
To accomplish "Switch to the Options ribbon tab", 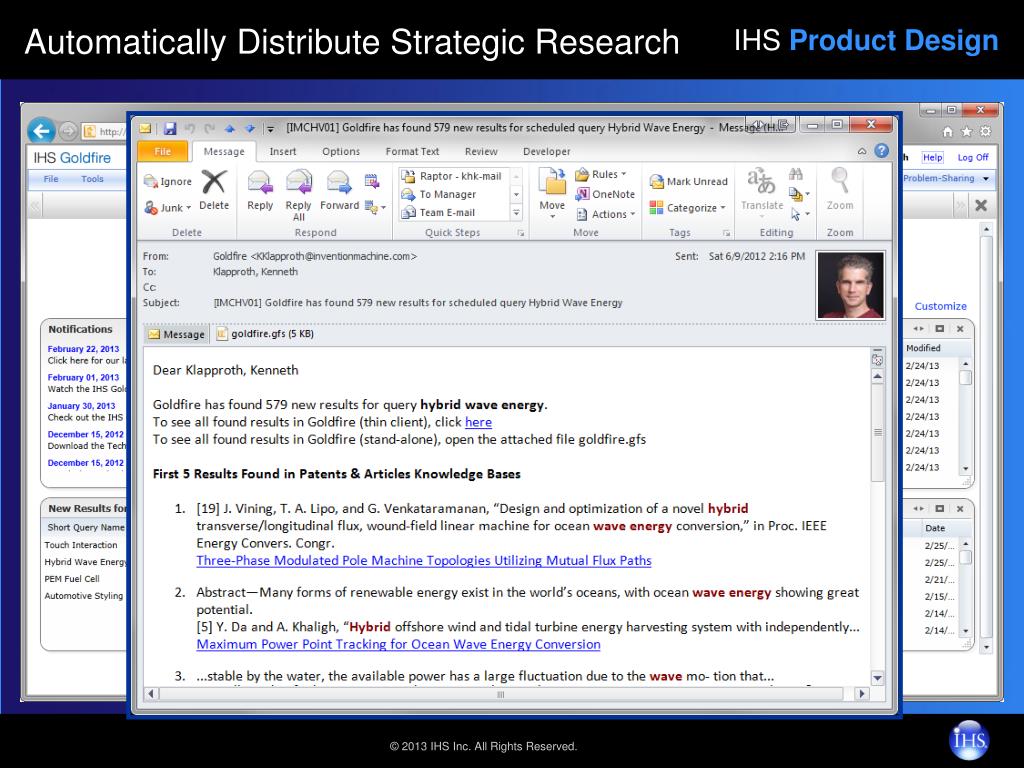I will [341, 152].
